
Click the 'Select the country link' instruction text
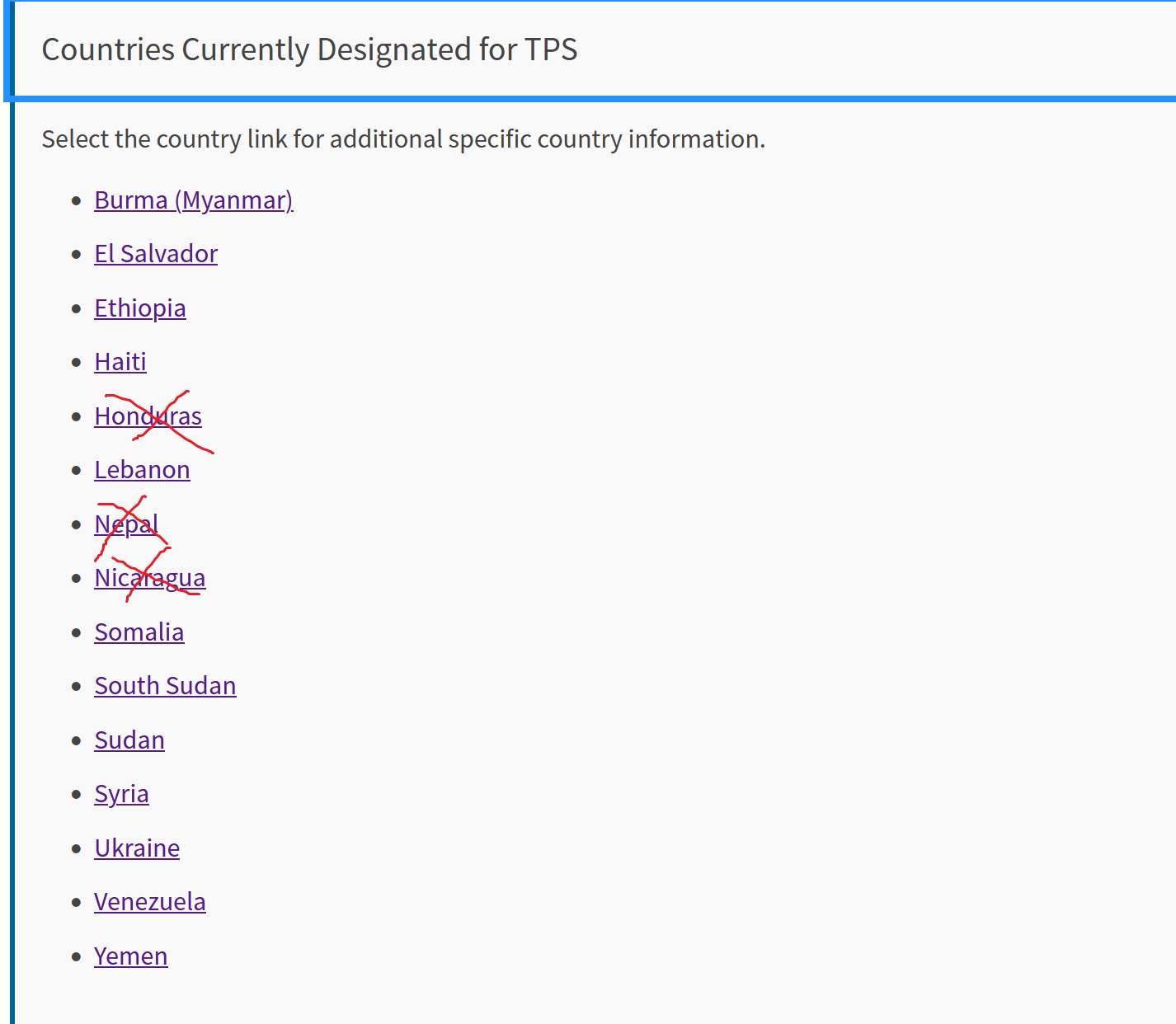pyautogui.click(x=403, y=139)
